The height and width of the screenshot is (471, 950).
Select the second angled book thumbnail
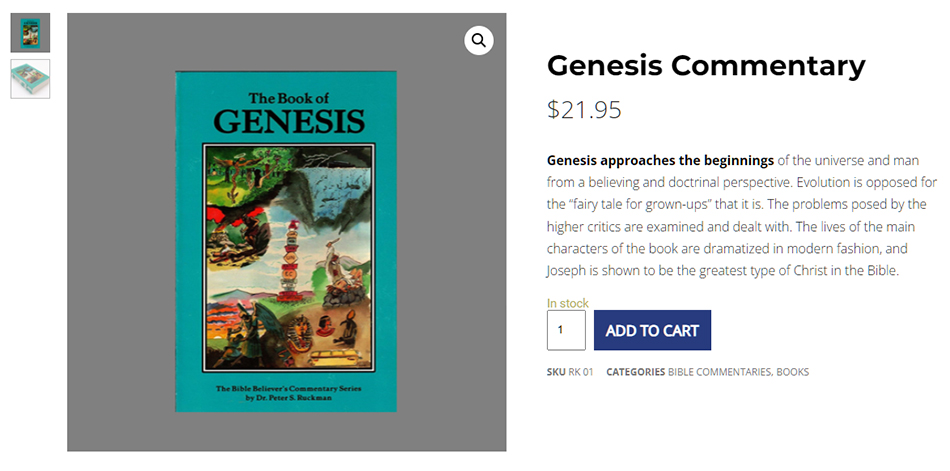coord(30,79)
